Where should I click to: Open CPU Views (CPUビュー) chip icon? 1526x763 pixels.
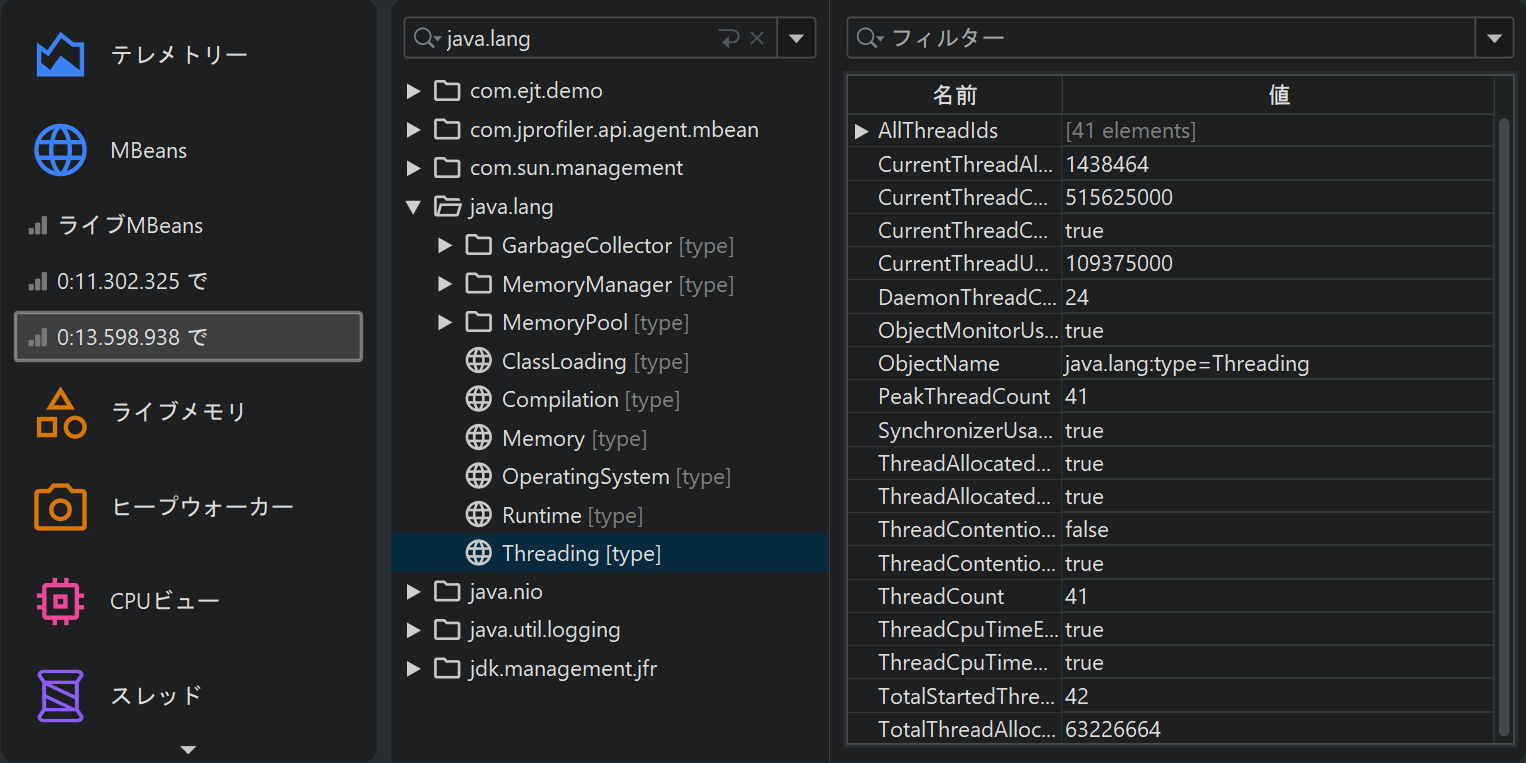click(x=60, y=601)
